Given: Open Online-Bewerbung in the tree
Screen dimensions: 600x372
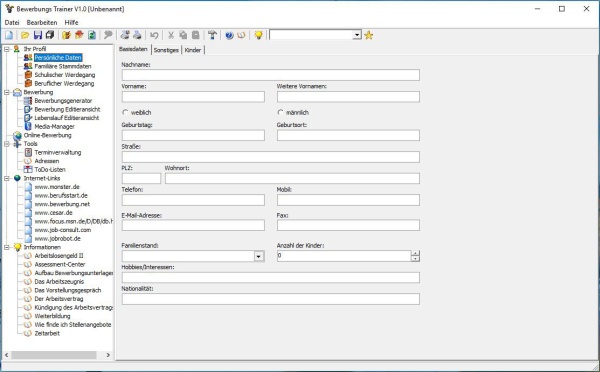Looking at the screenshot, I should click(x=47, y=135).
